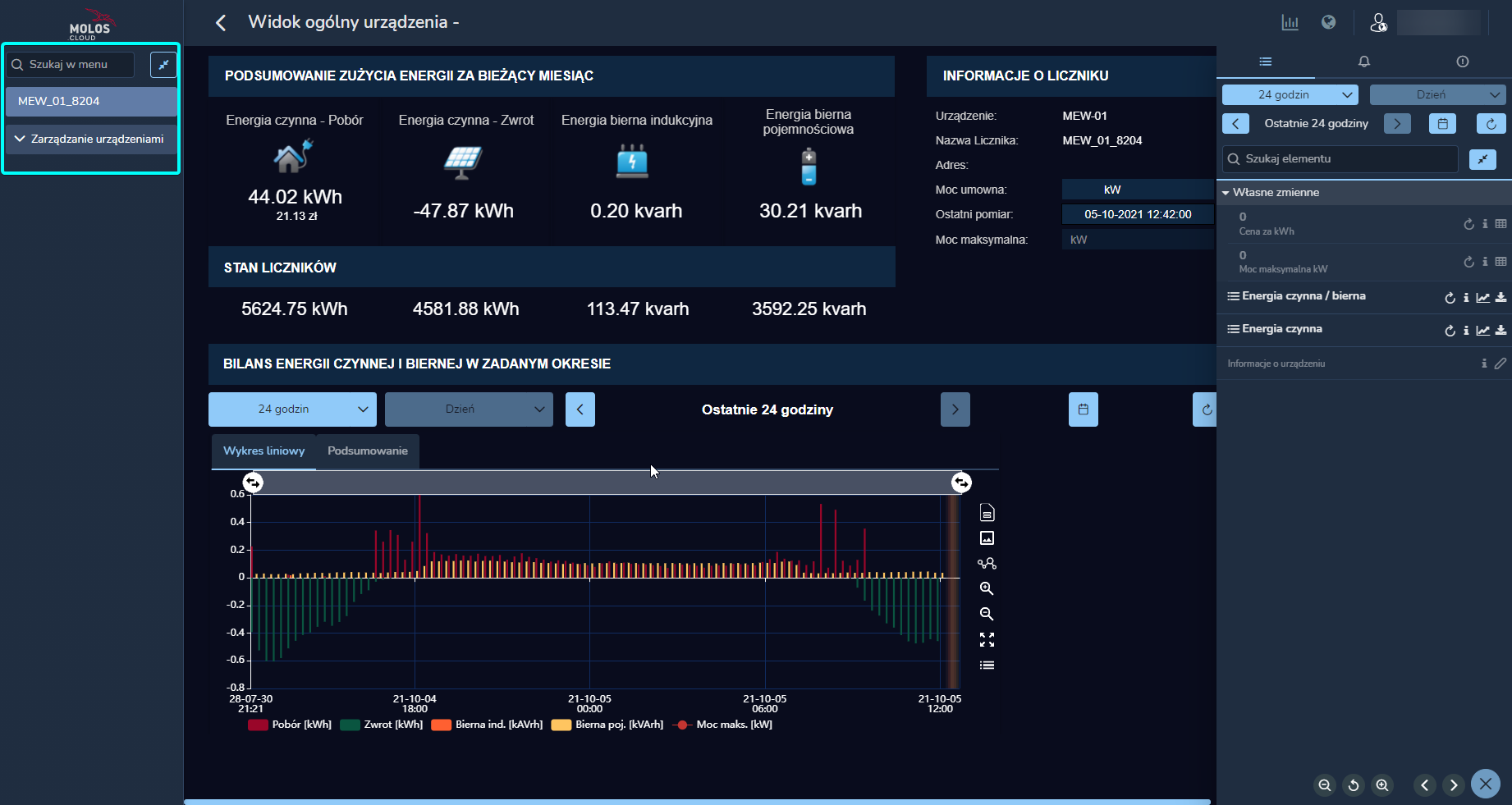Zoom out on the chart
1512x805 pixels.
(x=987, y=614)
